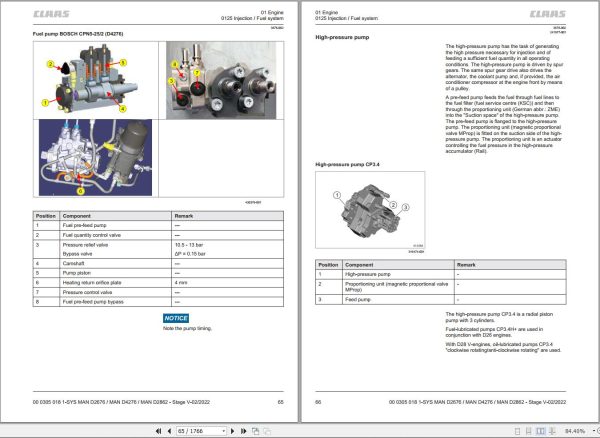Viewport: 600px width, 438px height.
Task: Click the '4 mm' remark cell
Action: pyautogui.click(x=227, y=283)
